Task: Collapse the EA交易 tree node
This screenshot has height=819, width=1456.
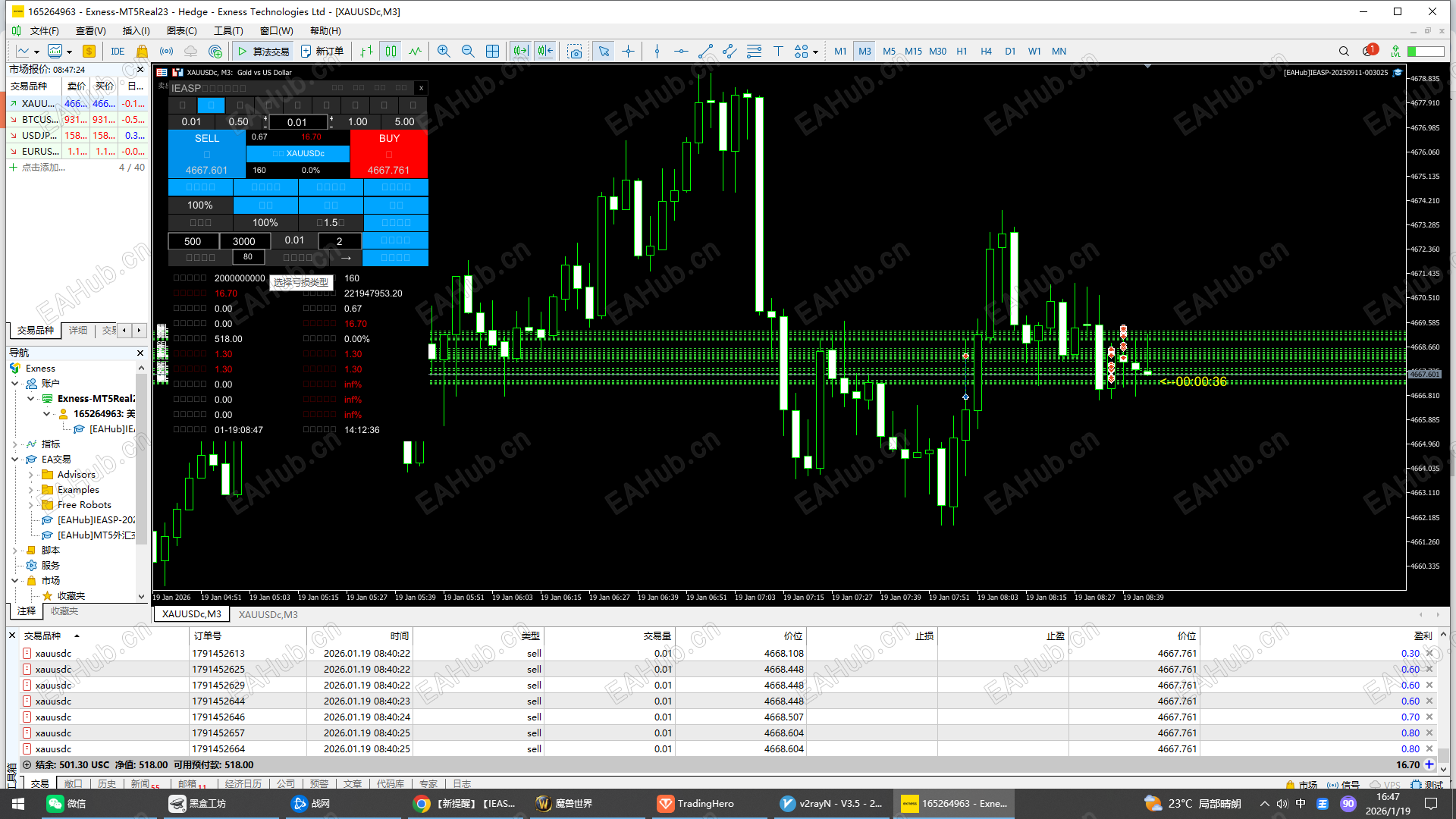Action: click(15, 460)
